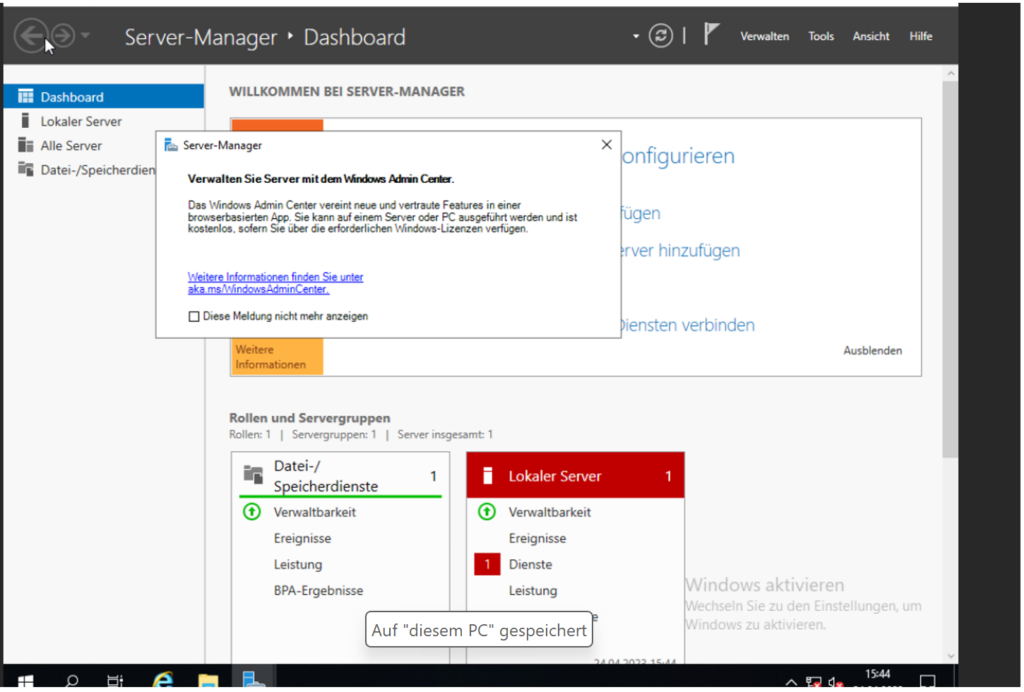The image size is (1024, 692).
Task: Open the Verwalten menu
Action: coord(764,36)
